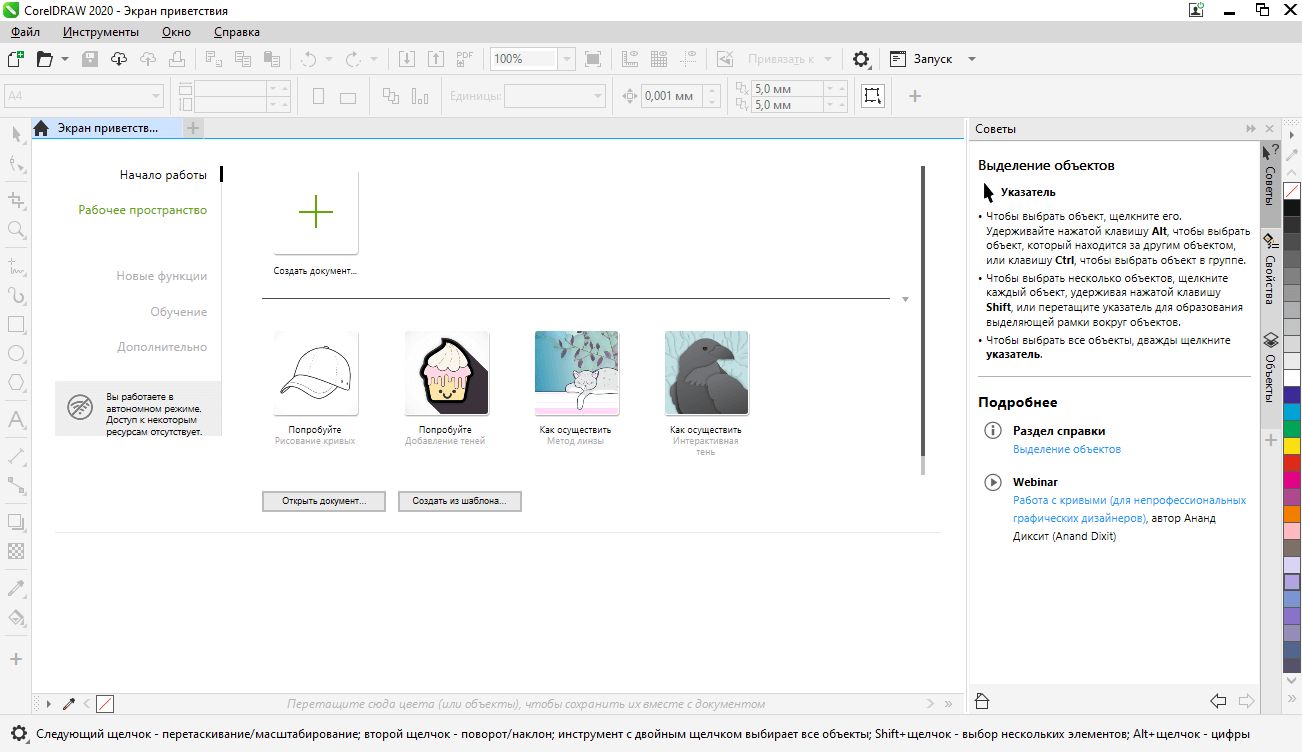The height and width of the screenshot is (752, 1302).
Task: Select the Freehand drawing tool
Action: [16, 266]
